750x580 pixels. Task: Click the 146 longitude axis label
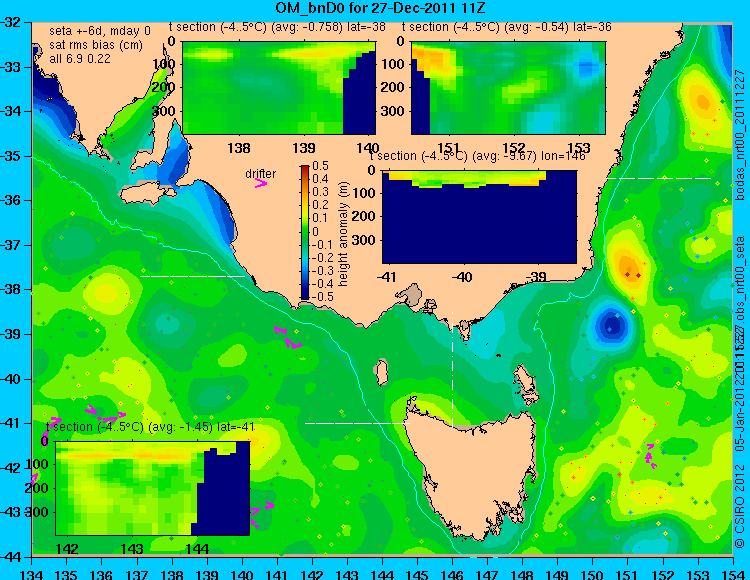452,574
